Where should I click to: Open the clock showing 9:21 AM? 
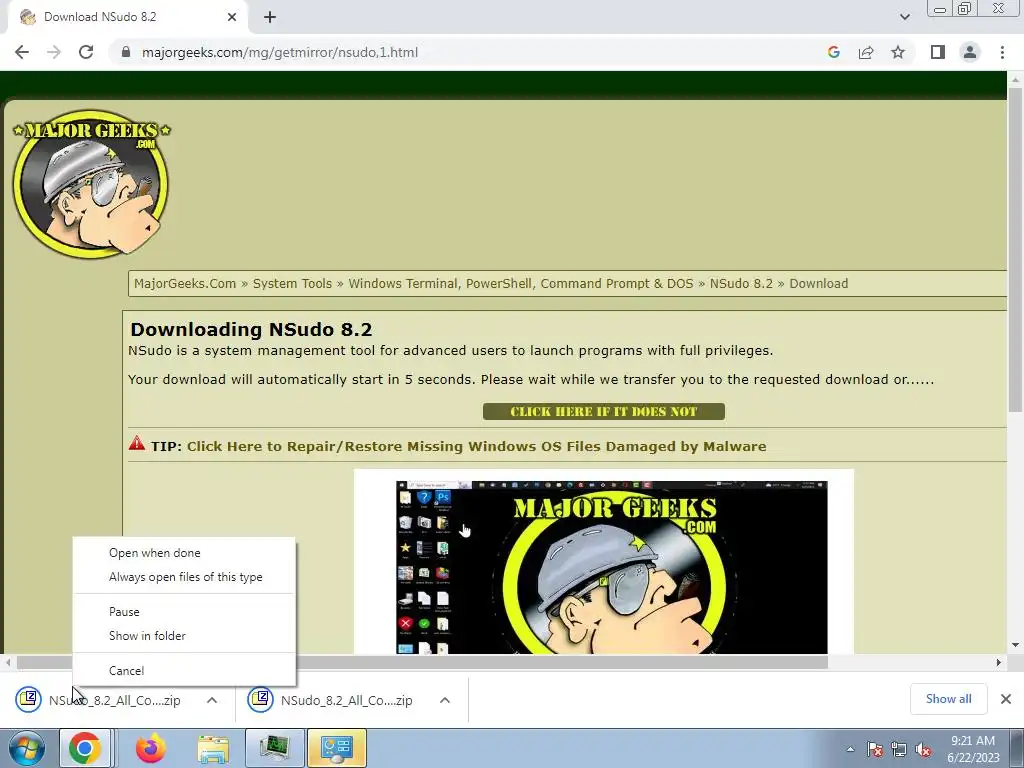[x=973, y=748]
